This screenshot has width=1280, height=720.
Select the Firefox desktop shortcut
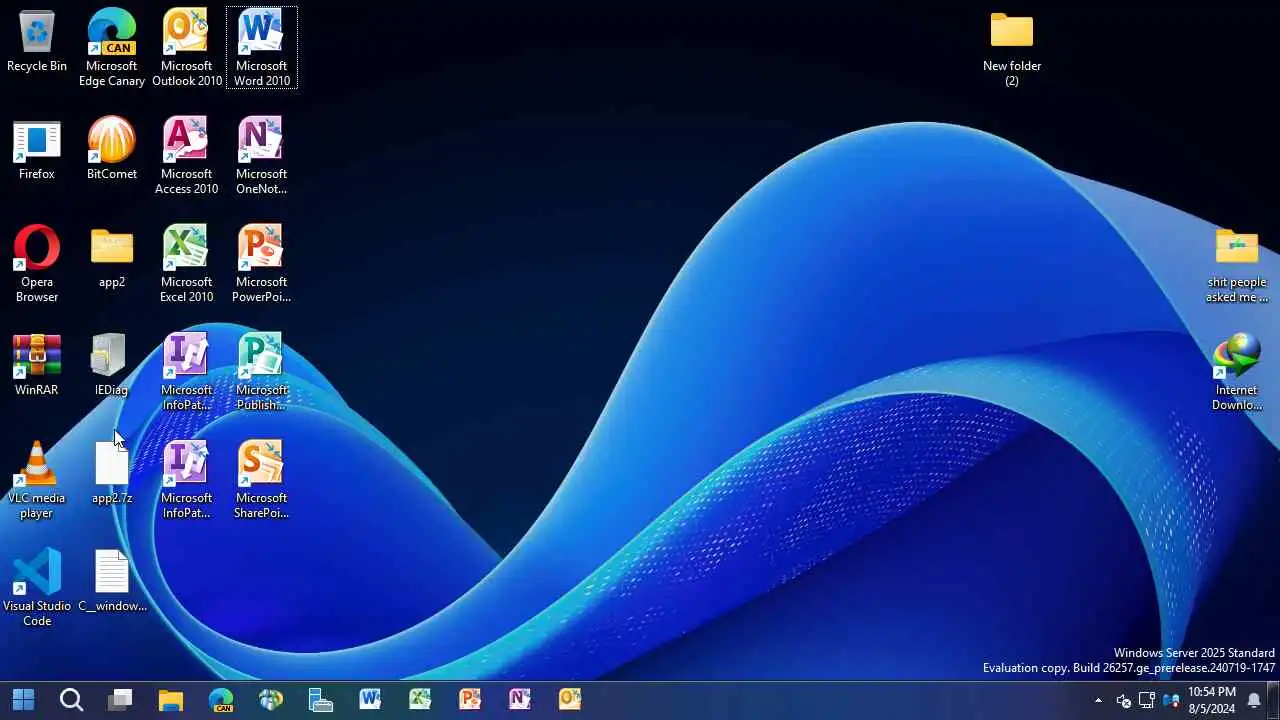37,150
